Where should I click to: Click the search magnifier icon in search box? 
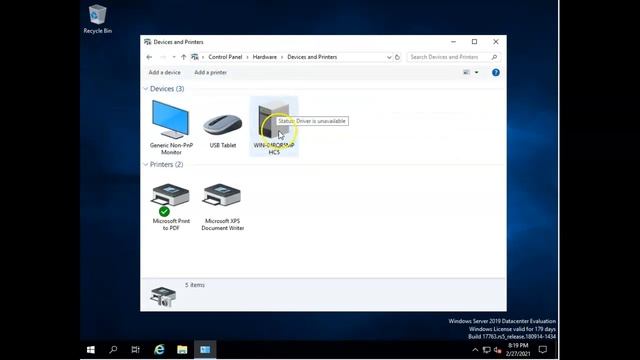tap(494, 57)
